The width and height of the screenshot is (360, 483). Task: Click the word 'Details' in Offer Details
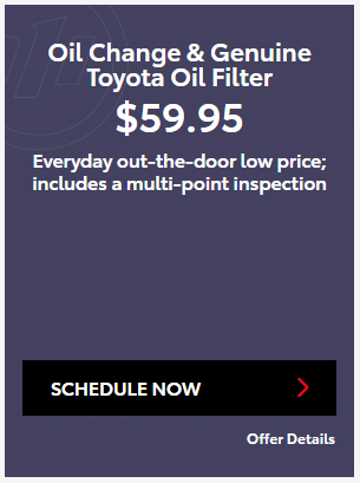click(311, 439)
